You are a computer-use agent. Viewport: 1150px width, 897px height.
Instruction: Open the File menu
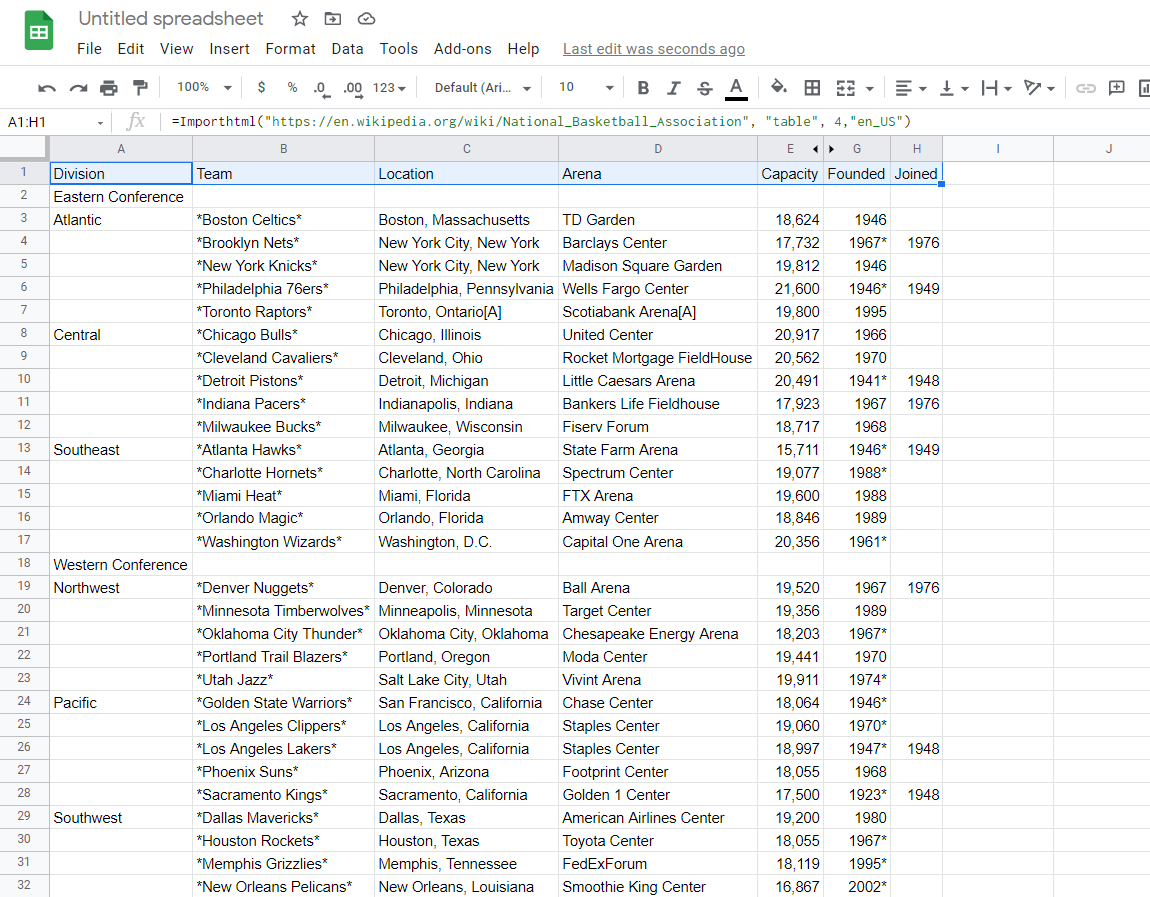89,48
